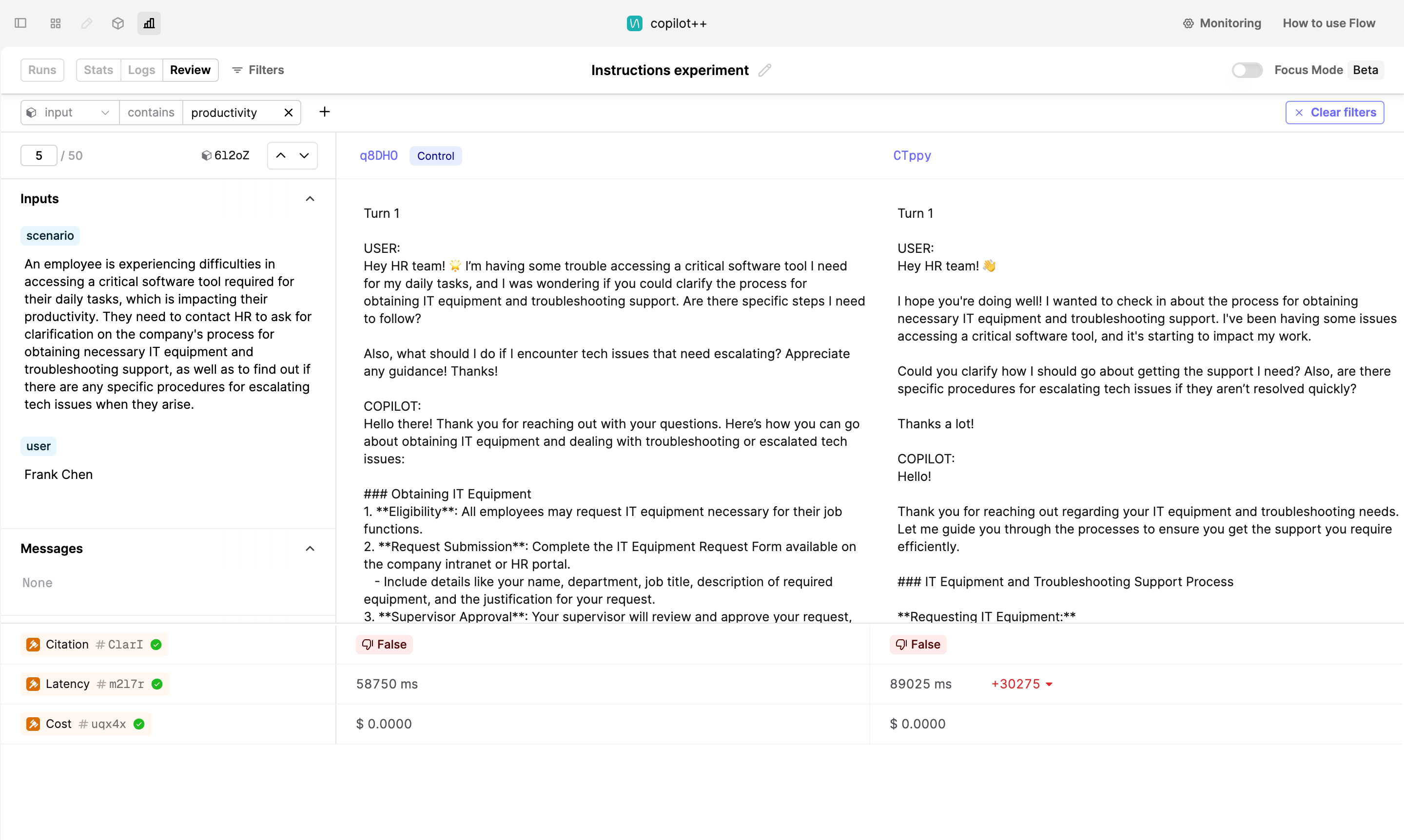
Task: Add a new filter with plus icon
Action: pyautogui.click(x=325, y=112)
